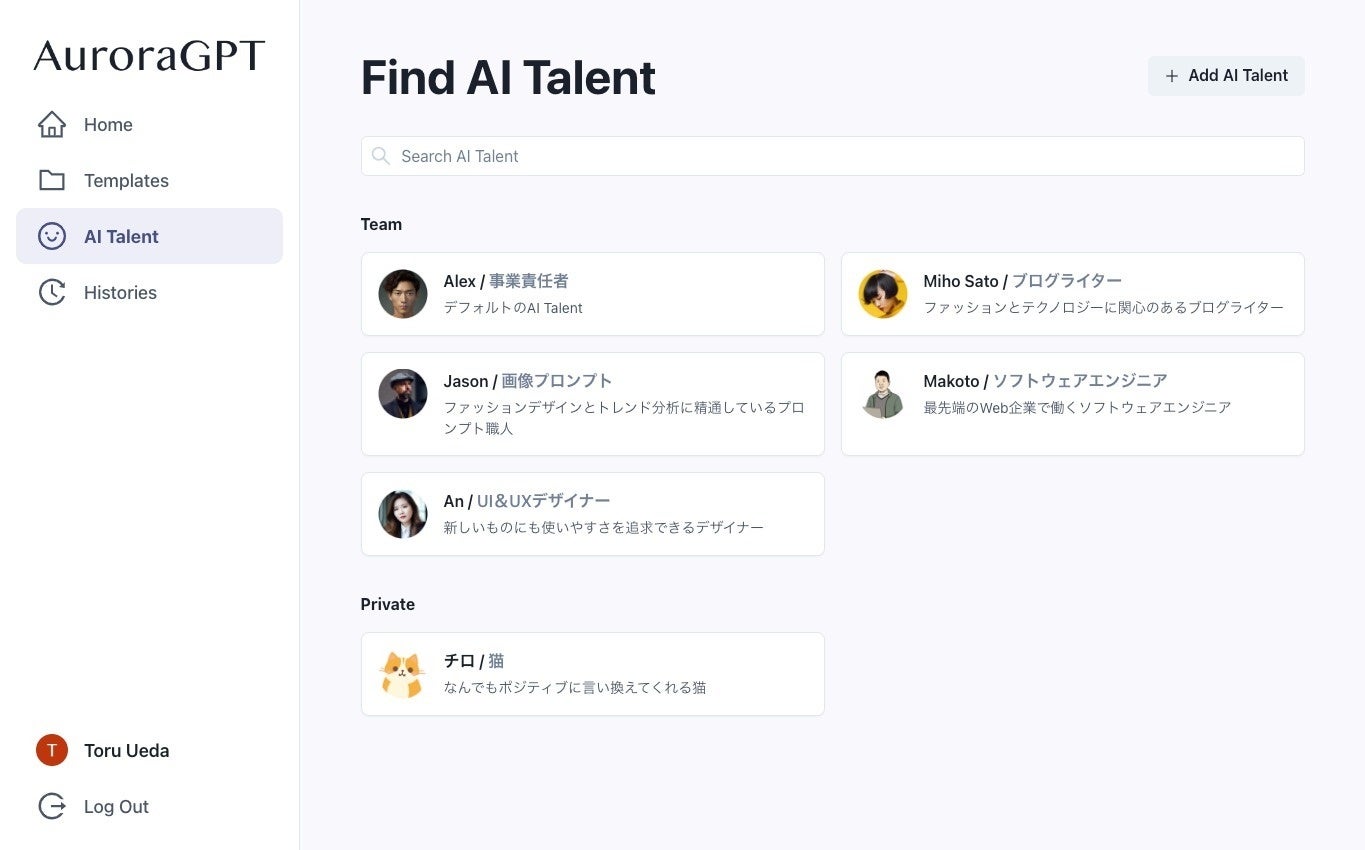Select Alex's profile photo
Image resolution: width=1365 pixels, height=850 pixels.
coord(403,294)
